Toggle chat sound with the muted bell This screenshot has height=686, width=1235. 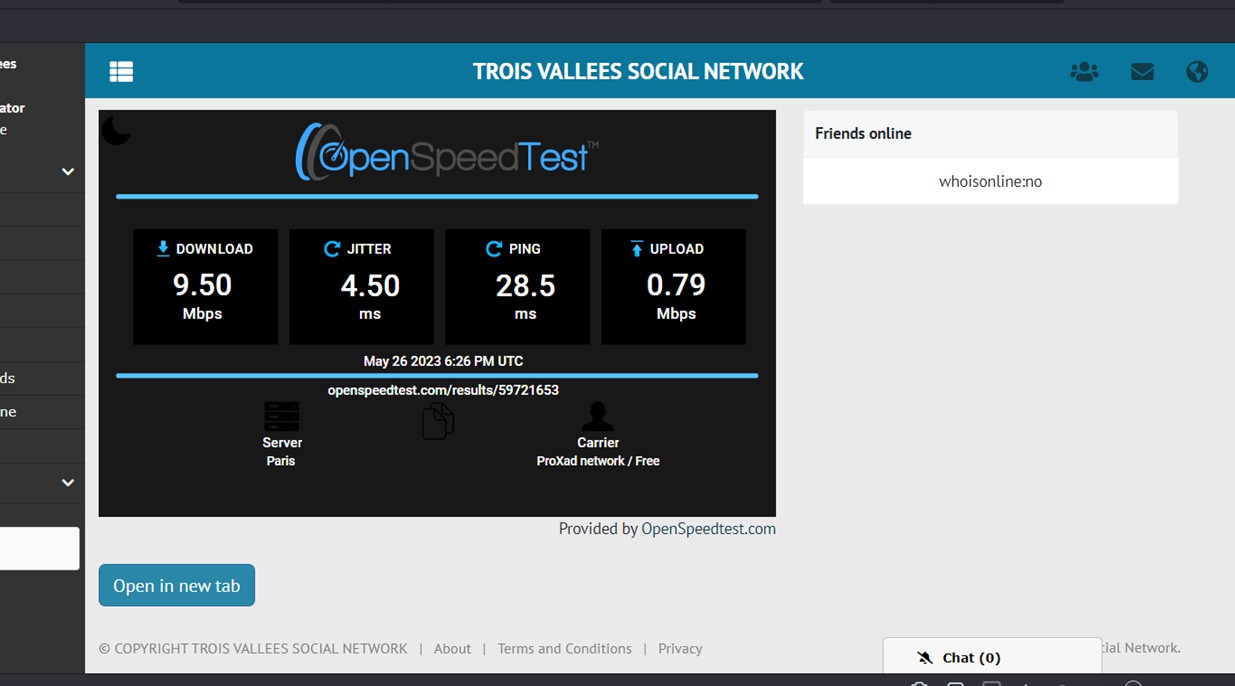coord(925,657)
